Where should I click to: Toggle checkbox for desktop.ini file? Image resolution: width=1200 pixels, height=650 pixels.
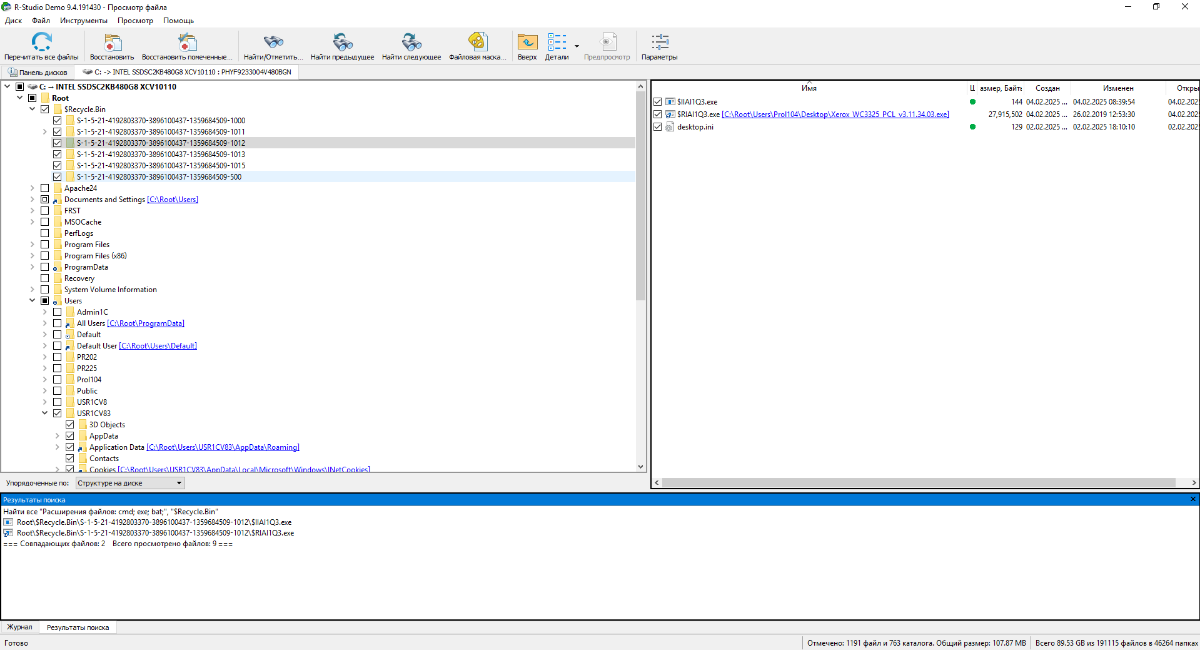tap(657, 127)
